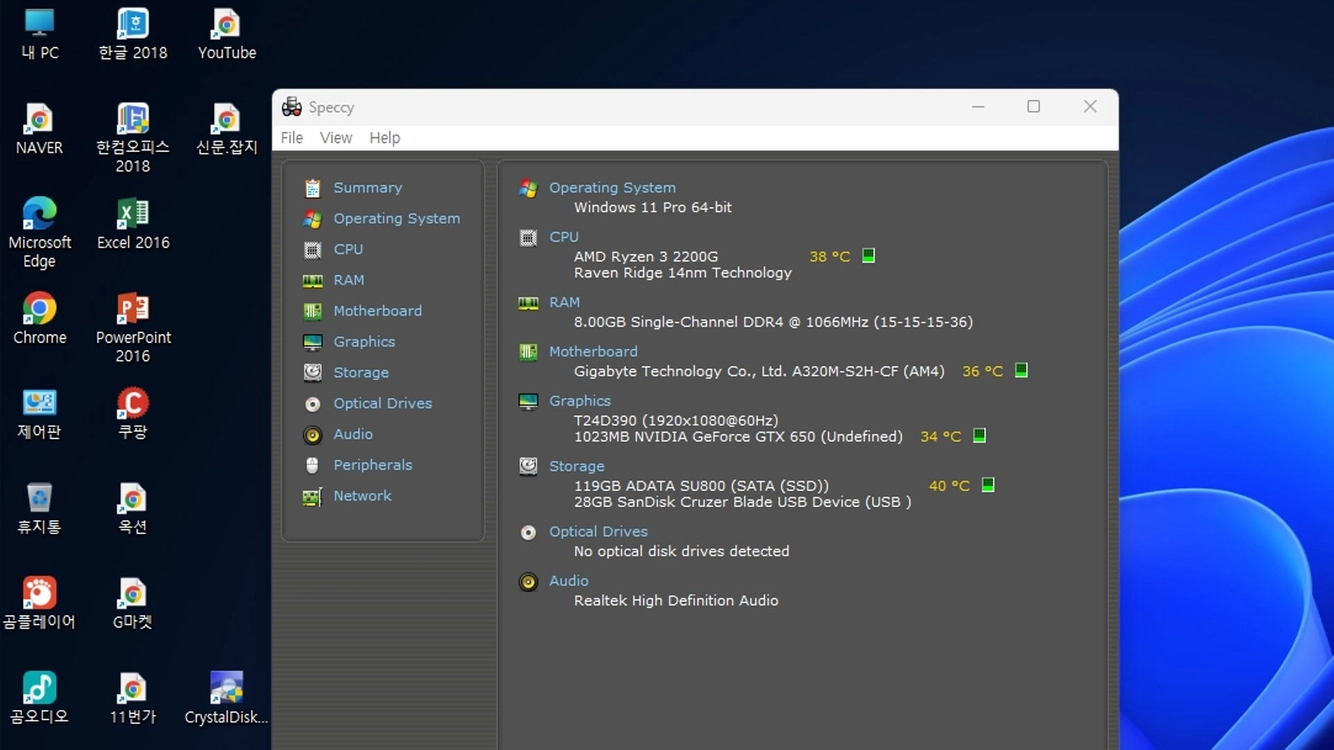Click the CPU icon in summary panel

pyautogui.click(x=528, y=237)
